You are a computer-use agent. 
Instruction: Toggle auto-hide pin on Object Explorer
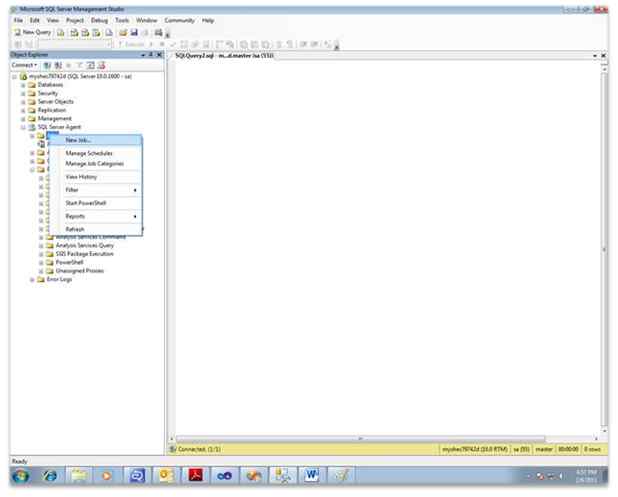[151, 55]
